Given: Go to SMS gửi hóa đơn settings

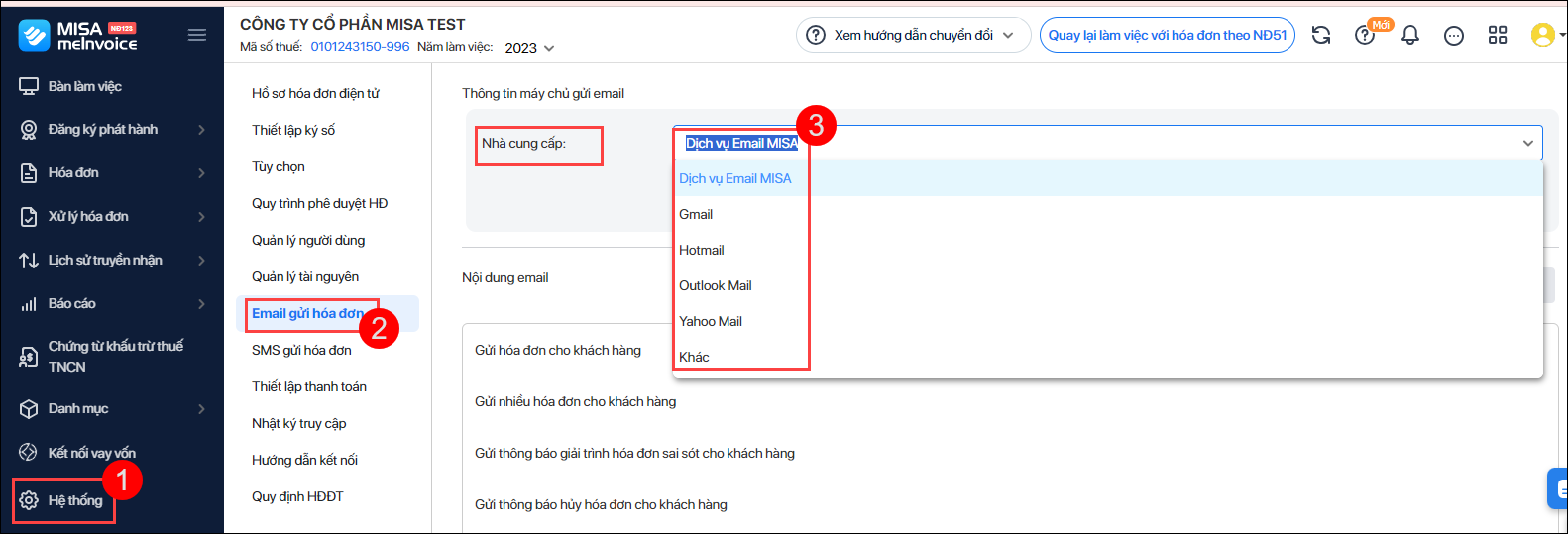Looking at the screenshot, I should point(301,350).
